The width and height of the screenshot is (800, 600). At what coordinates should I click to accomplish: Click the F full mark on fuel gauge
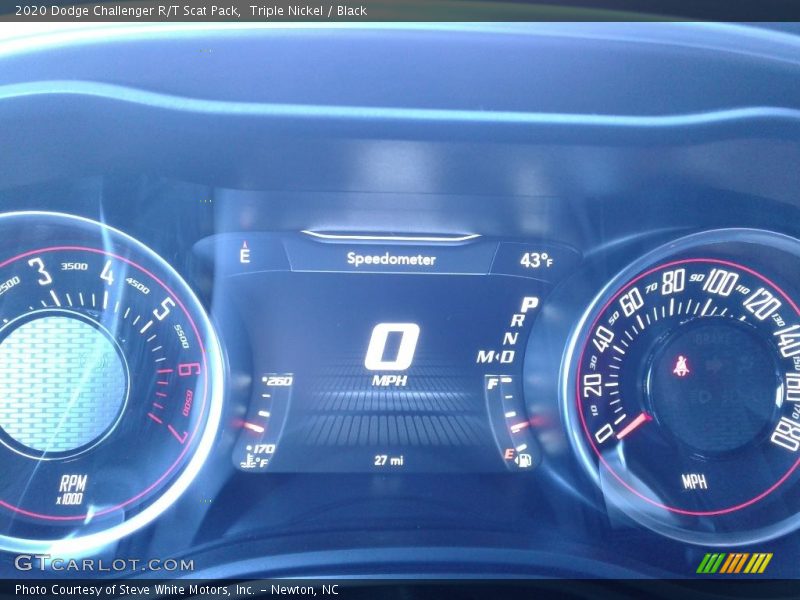[493, 384]
